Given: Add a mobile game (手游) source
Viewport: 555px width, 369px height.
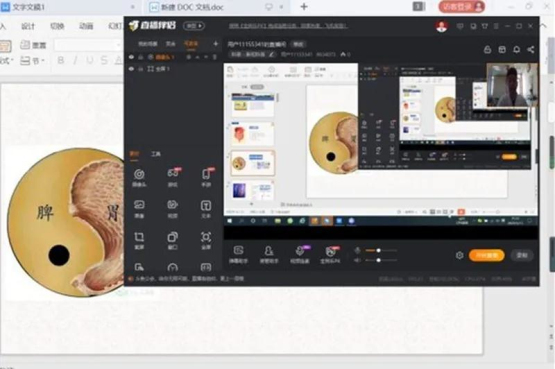Looking at the screenshot, I should click(206, 178).
